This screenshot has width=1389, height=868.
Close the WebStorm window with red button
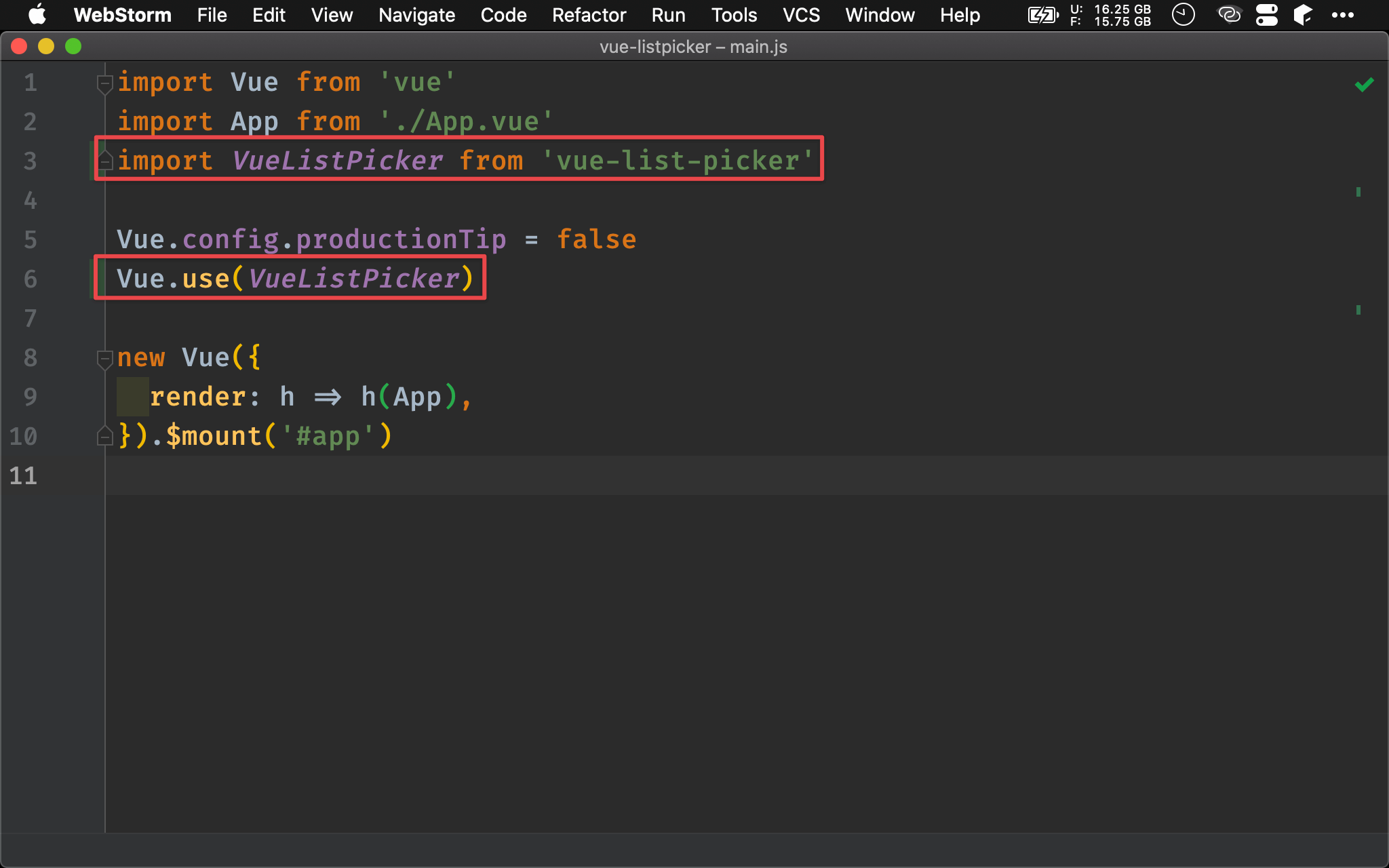pyautogui.click(x=19, y=46)
